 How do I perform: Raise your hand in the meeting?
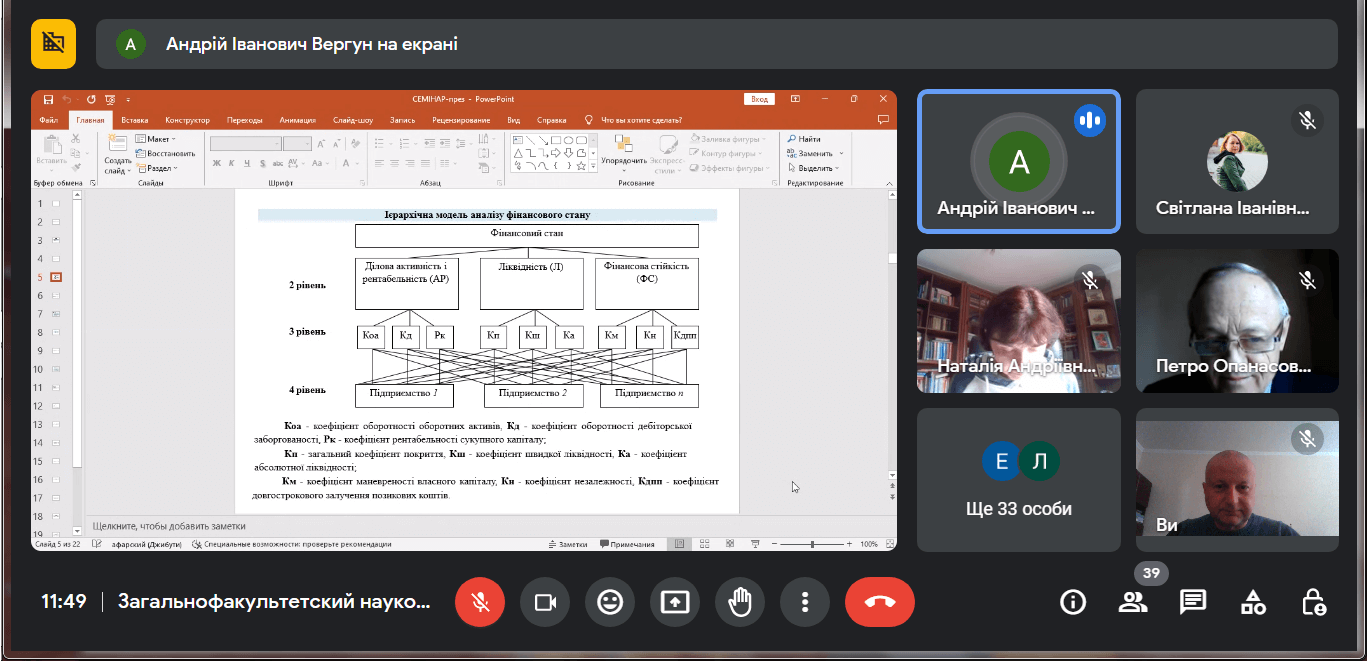pos(740,602)
